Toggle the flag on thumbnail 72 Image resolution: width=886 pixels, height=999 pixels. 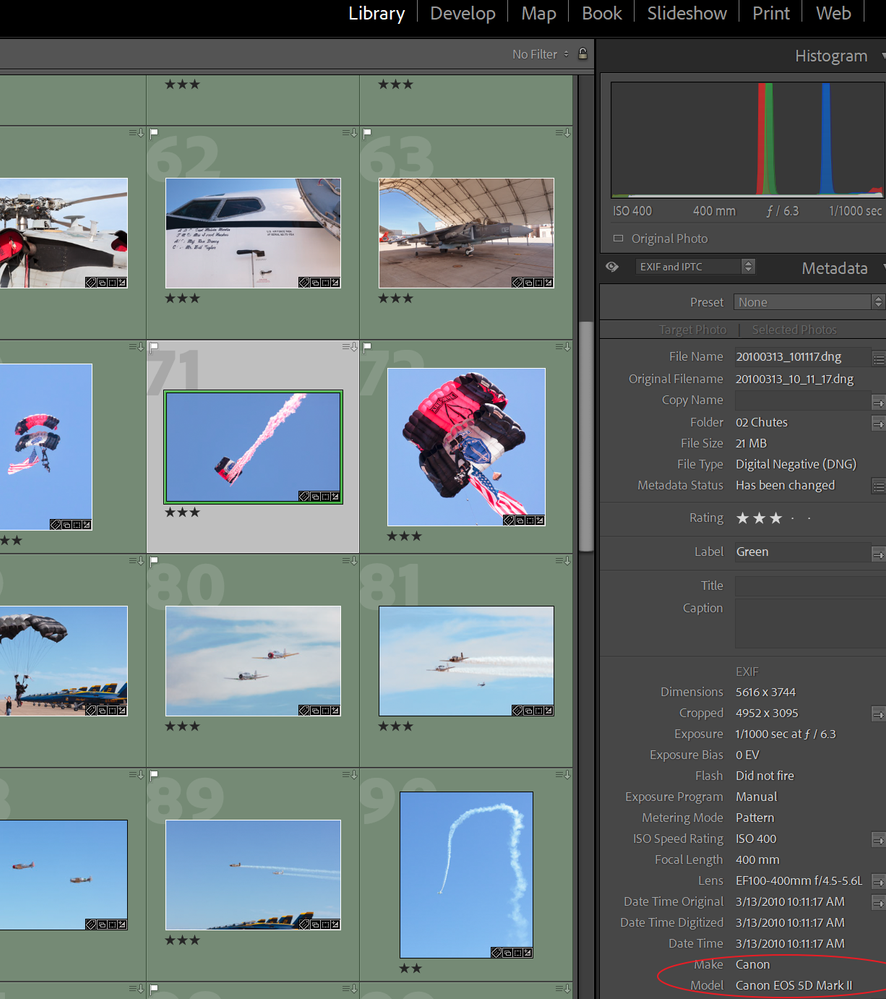pos(368,347)
